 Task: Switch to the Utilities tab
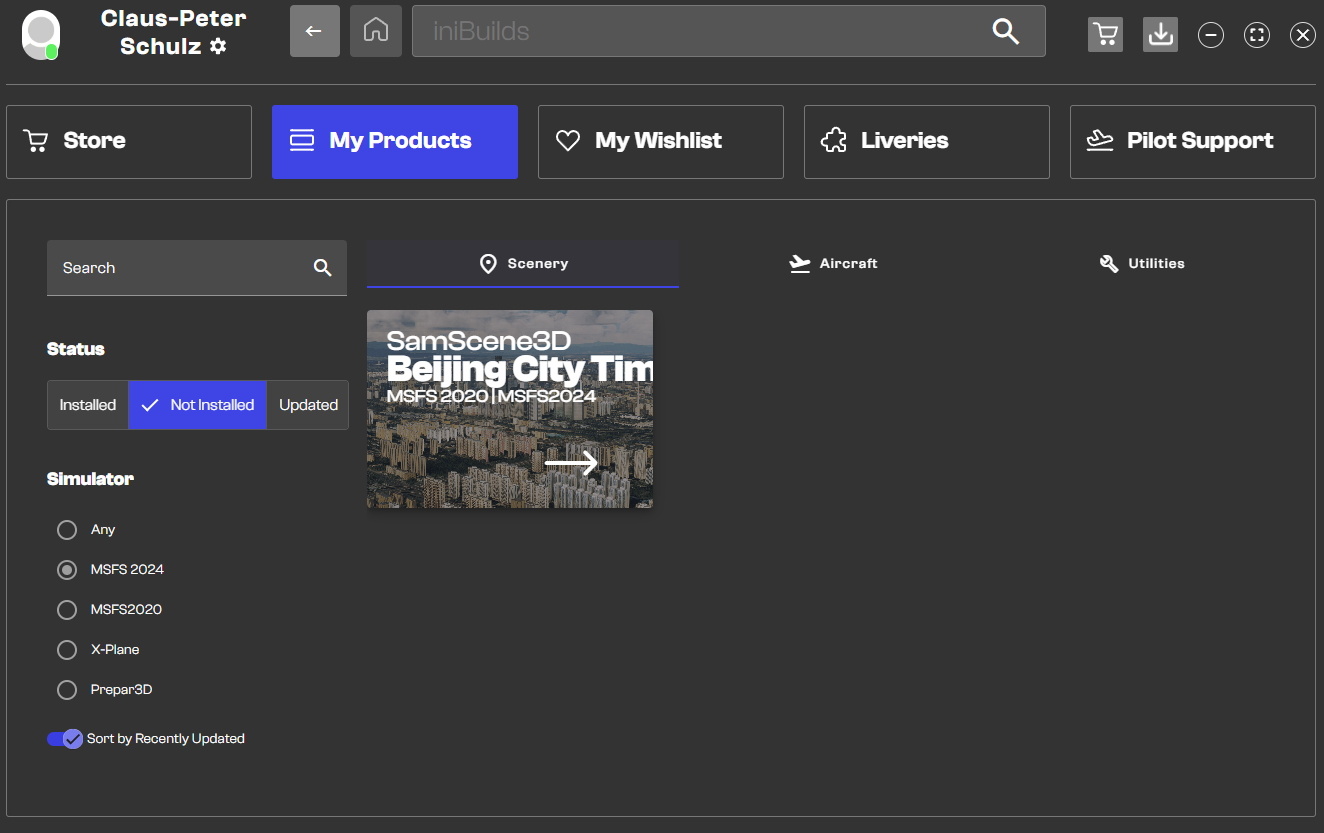click(1141, 264)
